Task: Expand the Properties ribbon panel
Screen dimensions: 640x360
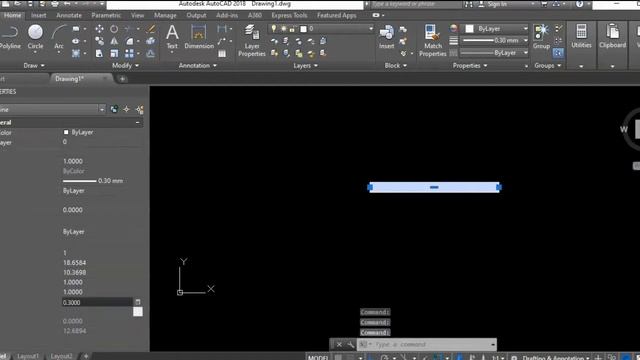Action: [469, 65]
